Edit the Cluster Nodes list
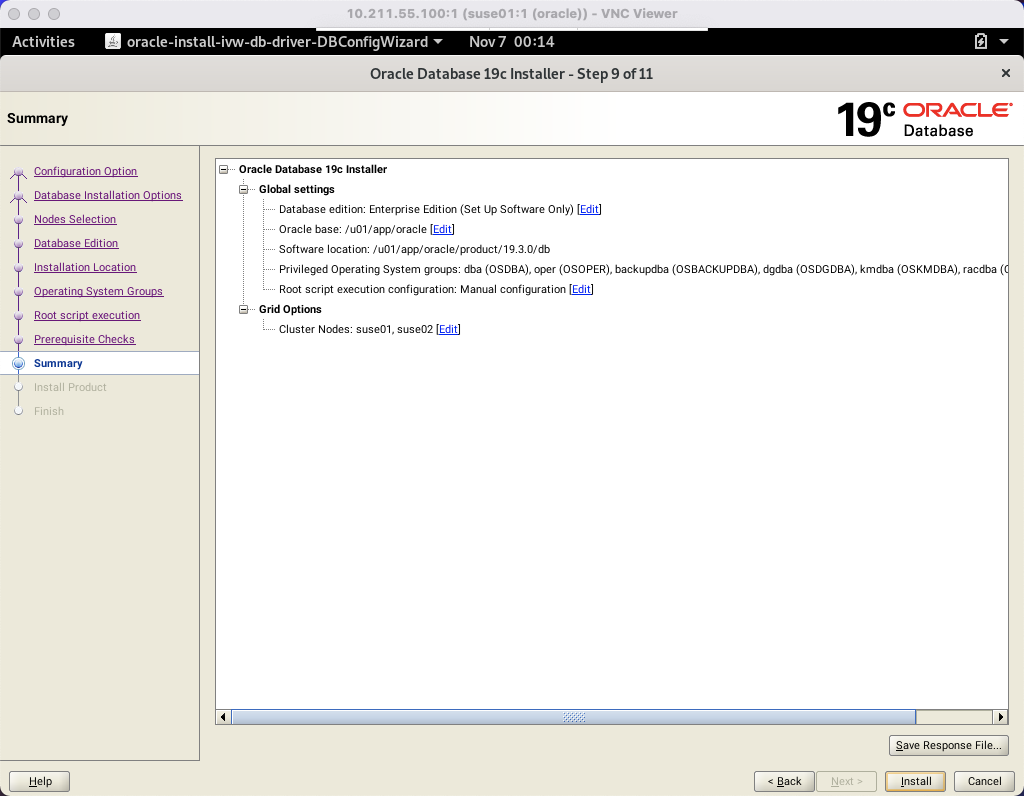Image resolution: width=1024 pixels, height=796 pixels. (x=448, y=329)
